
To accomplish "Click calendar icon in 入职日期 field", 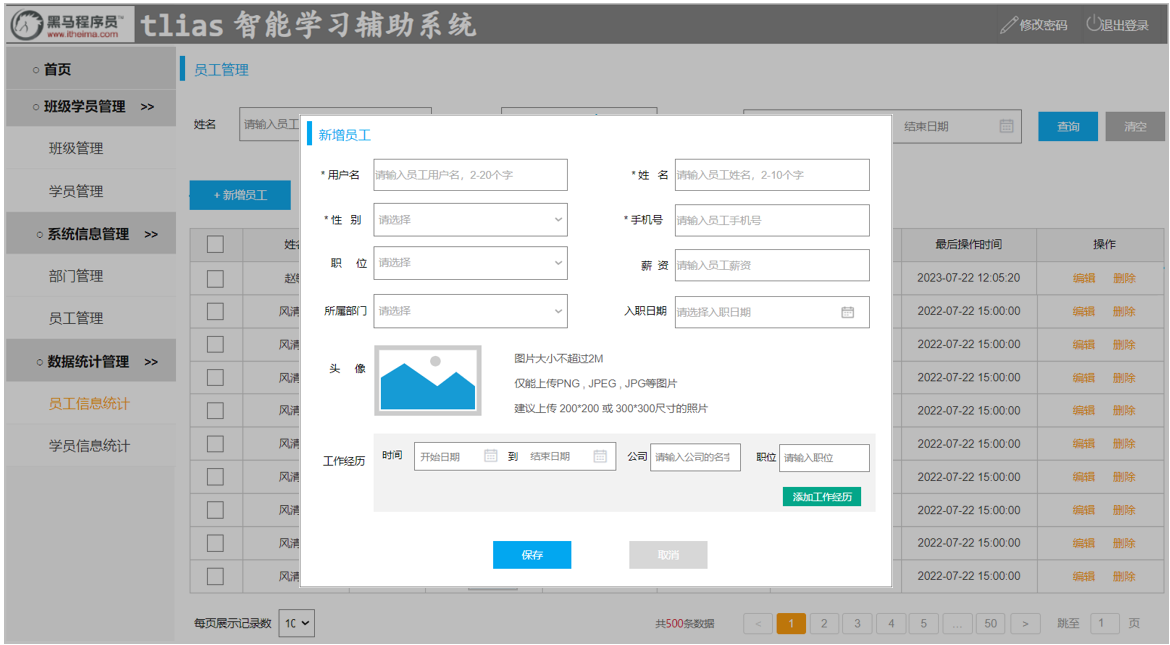I will pos(847,312).
